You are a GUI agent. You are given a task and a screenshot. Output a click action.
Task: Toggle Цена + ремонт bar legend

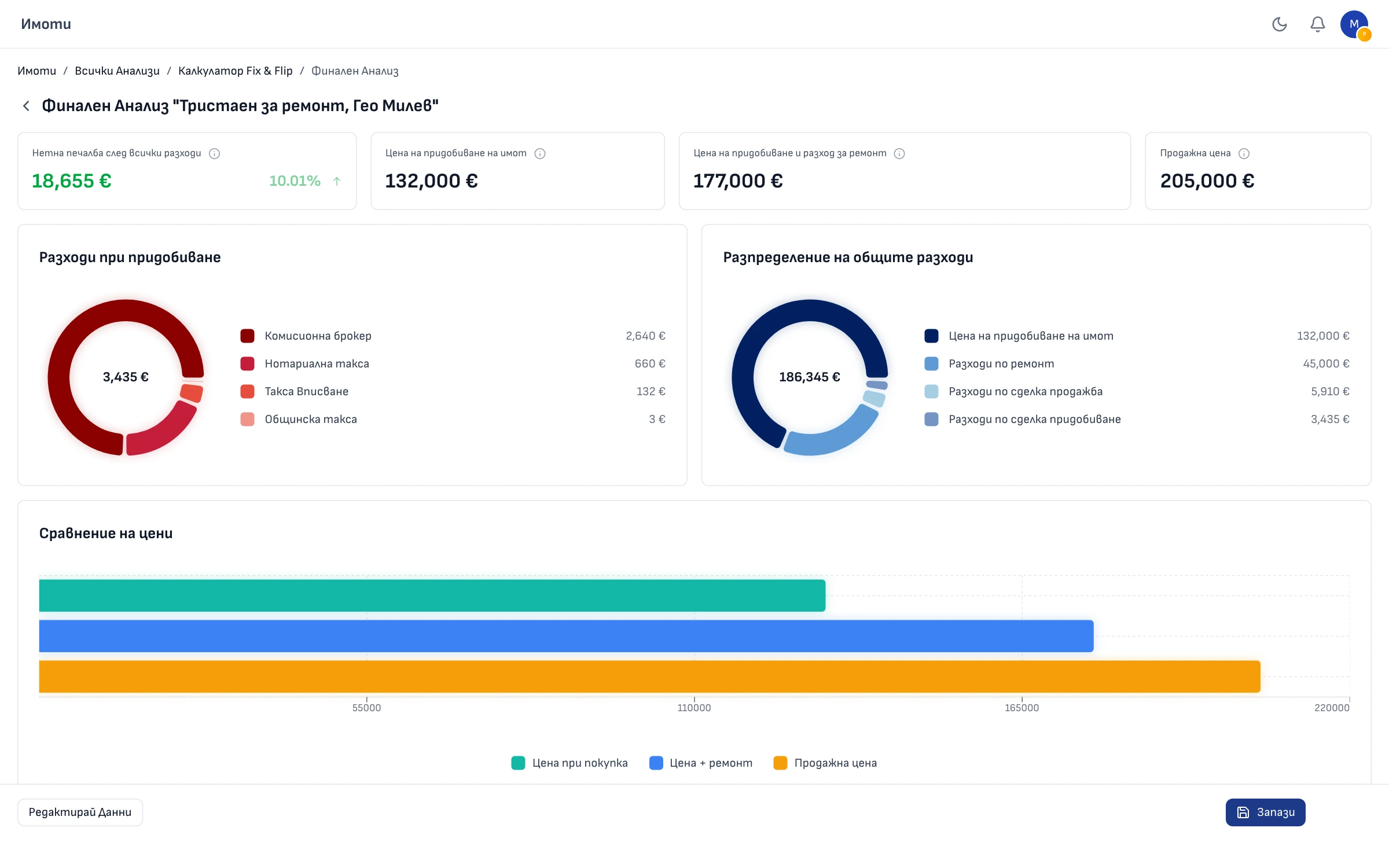tap(701, 763)
